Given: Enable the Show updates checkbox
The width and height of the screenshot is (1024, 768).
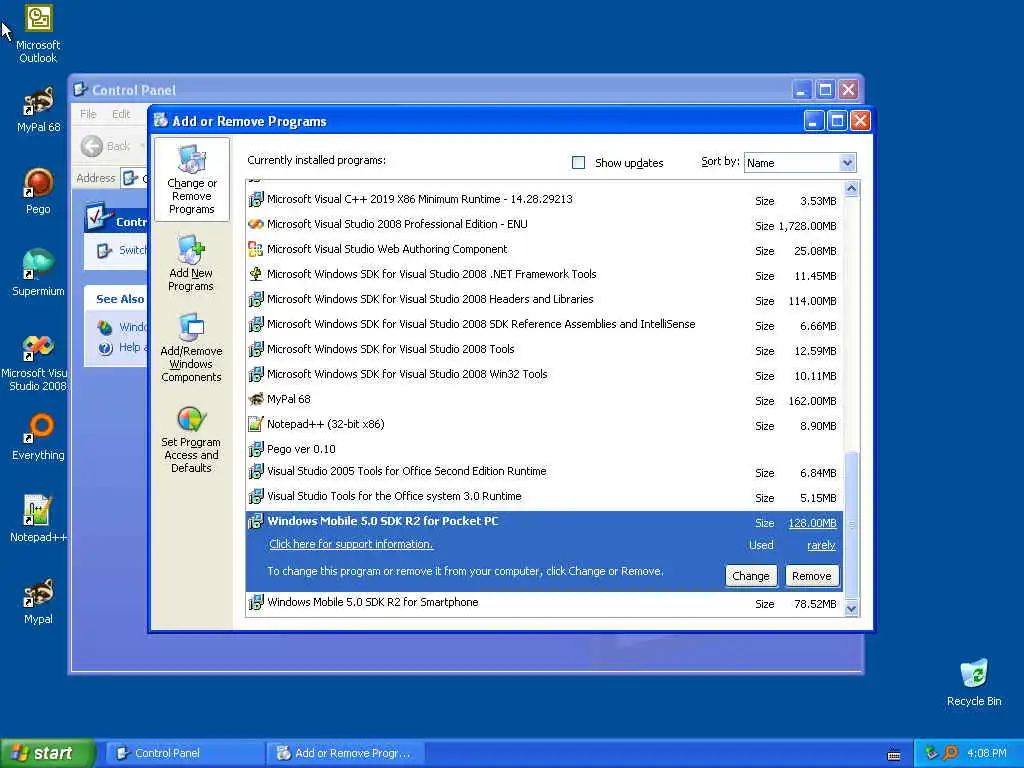Looking at the screenshot, I should click(579, 163).
